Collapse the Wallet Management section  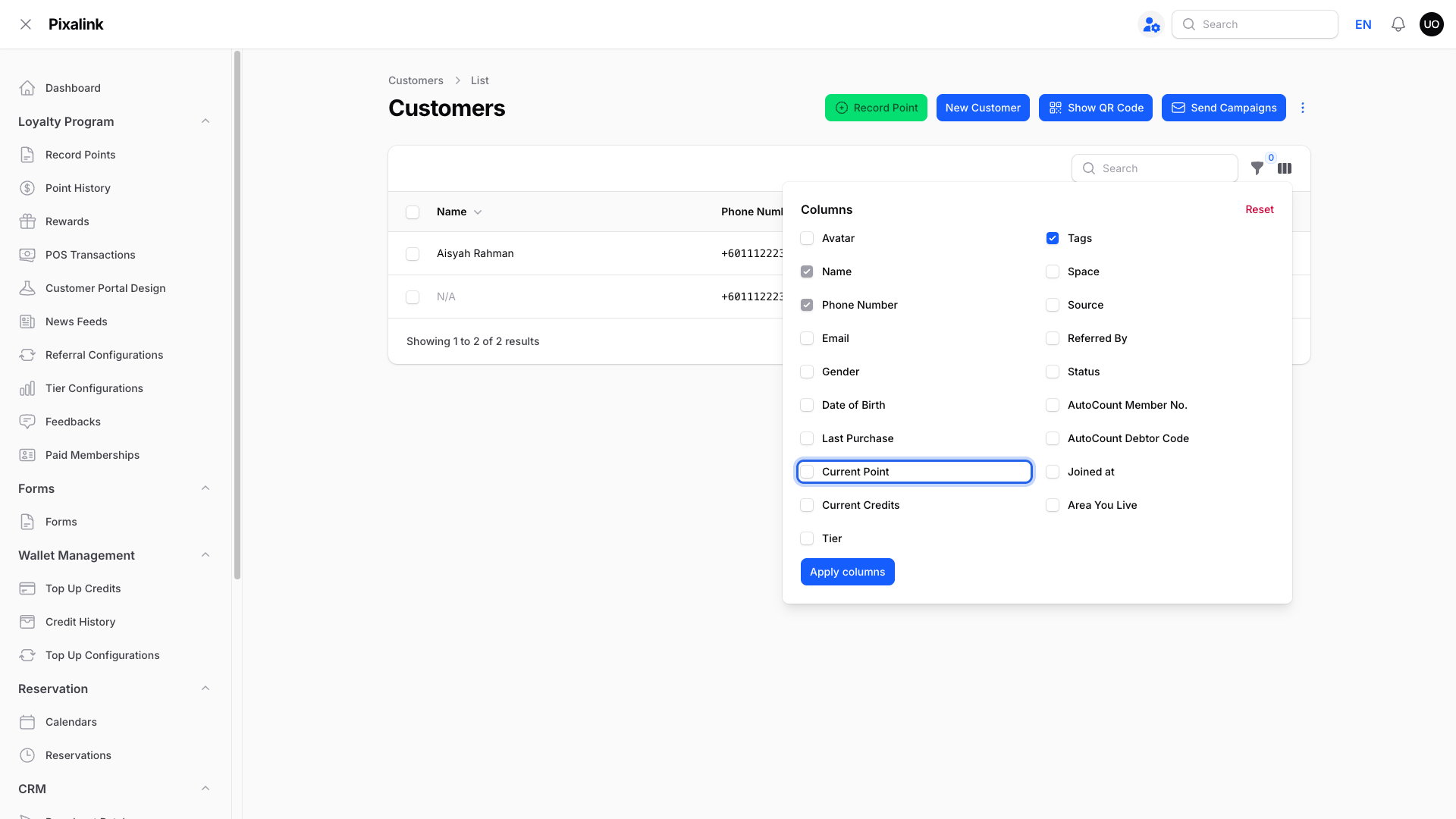pyautogui.click(x=206, y=555)
